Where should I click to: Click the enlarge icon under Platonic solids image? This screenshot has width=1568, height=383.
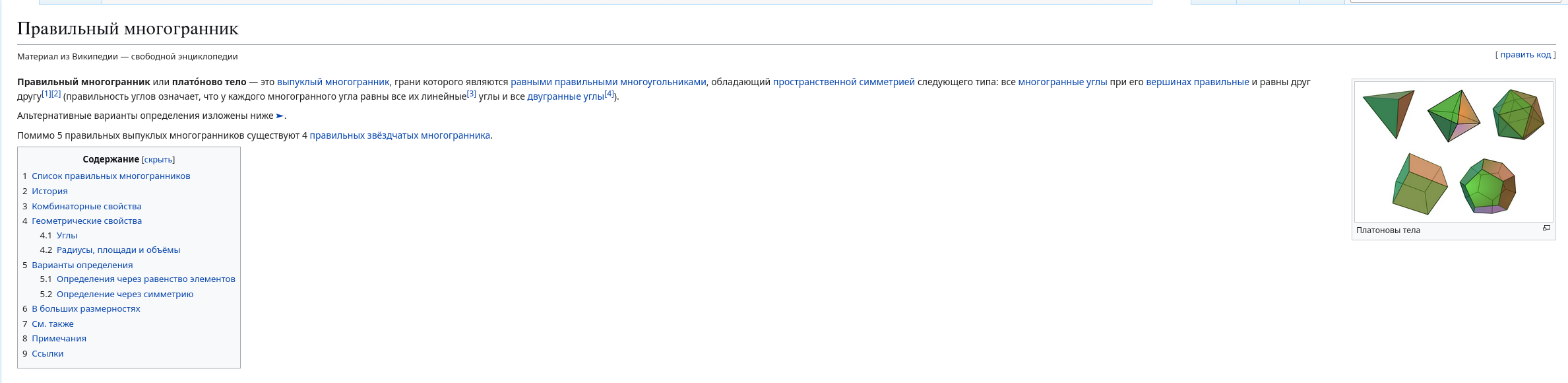coord(1546,228)
